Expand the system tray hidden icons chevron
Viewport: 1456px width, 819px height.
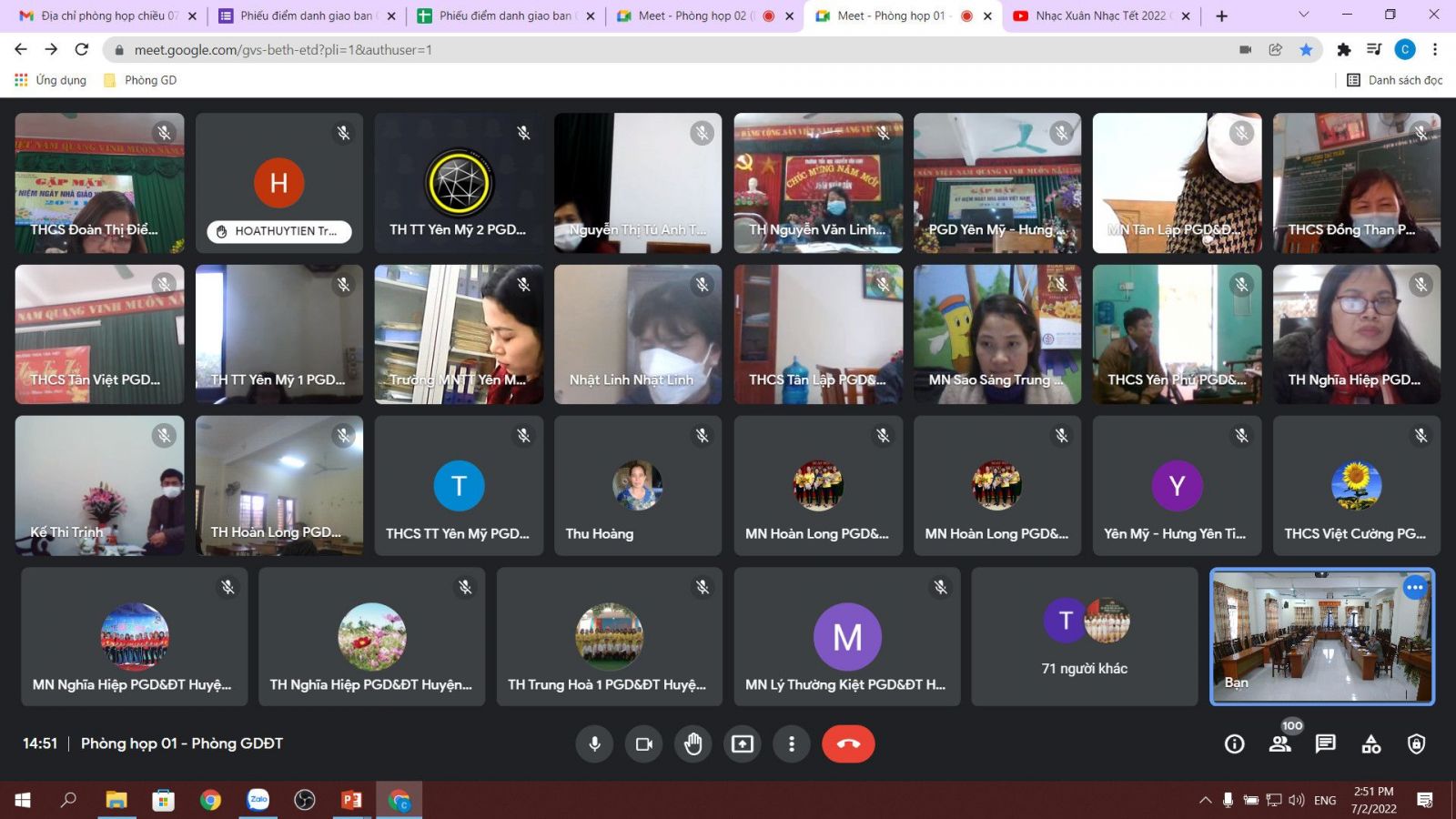tap(1205, 800)
